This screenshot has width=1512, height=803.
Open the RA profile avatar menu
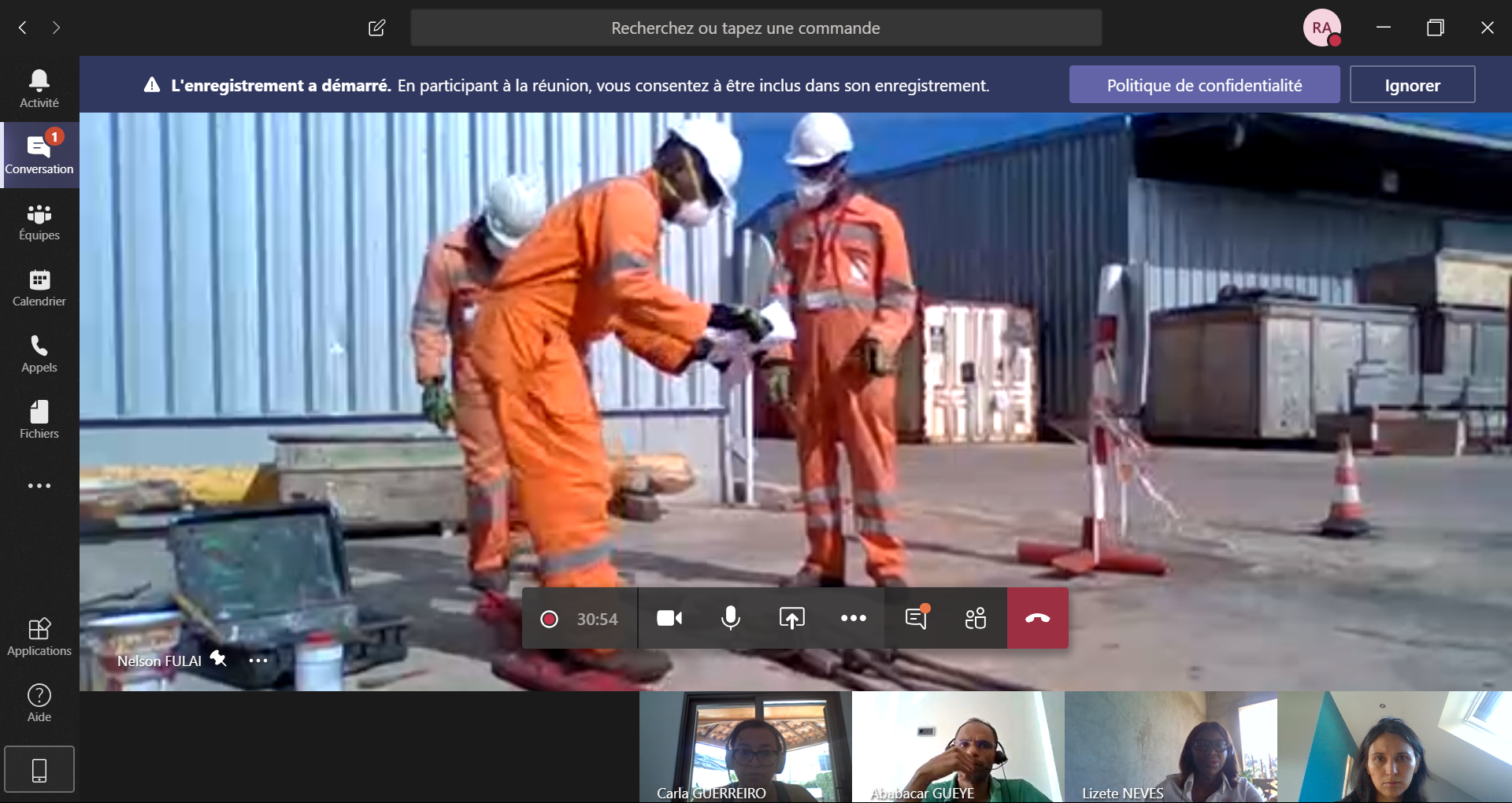pos(1322,28)
